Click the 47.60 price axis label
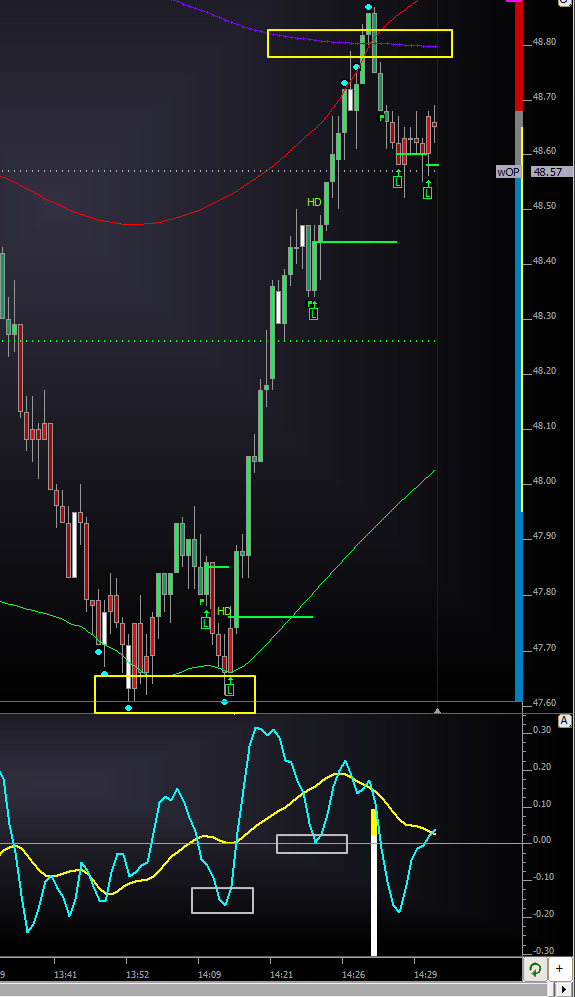This screenshot has height=997, width=575. point(544,703)
